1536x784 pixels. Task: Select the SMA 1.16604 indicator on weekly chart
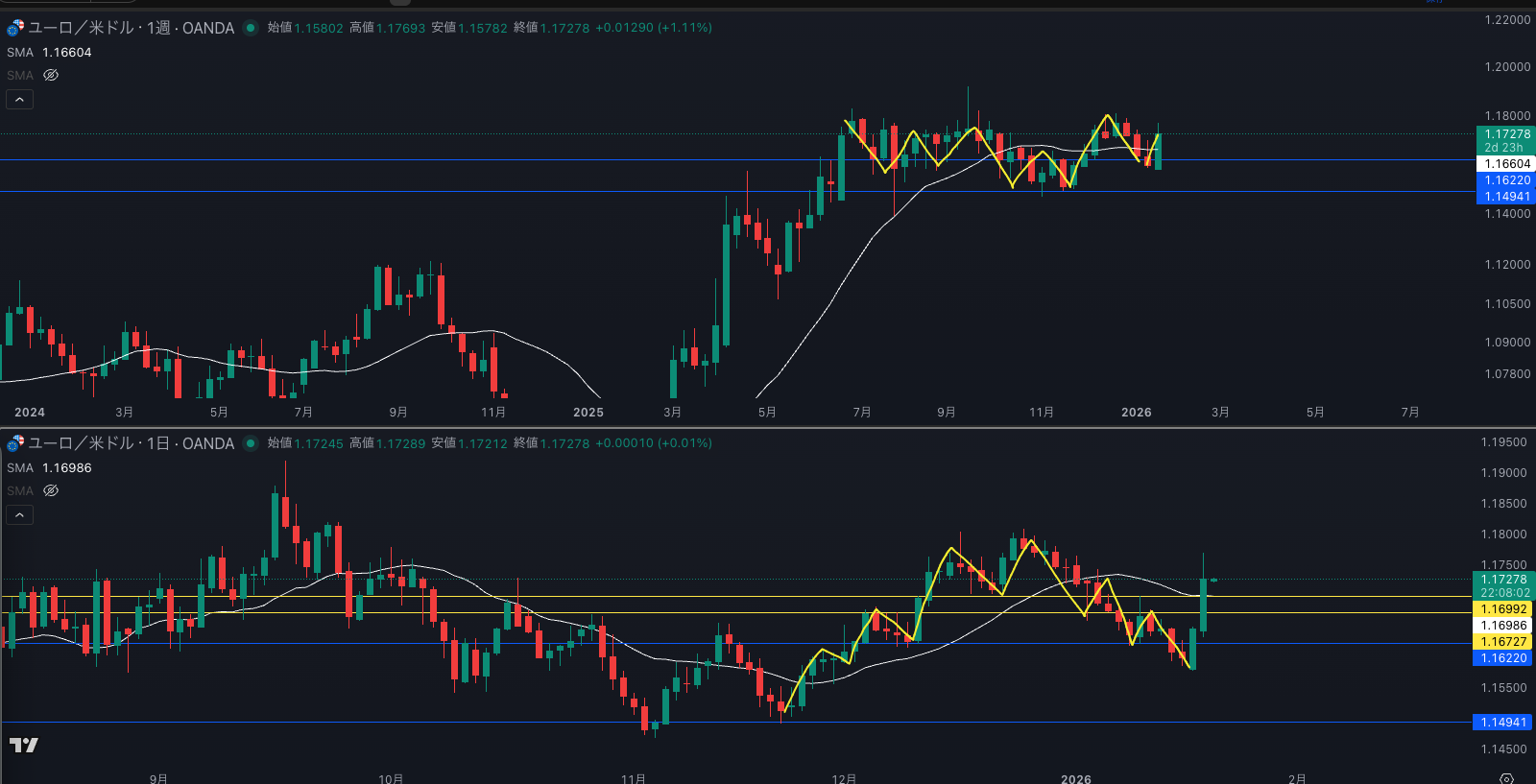pyautogui.click(x=50, y=53)
